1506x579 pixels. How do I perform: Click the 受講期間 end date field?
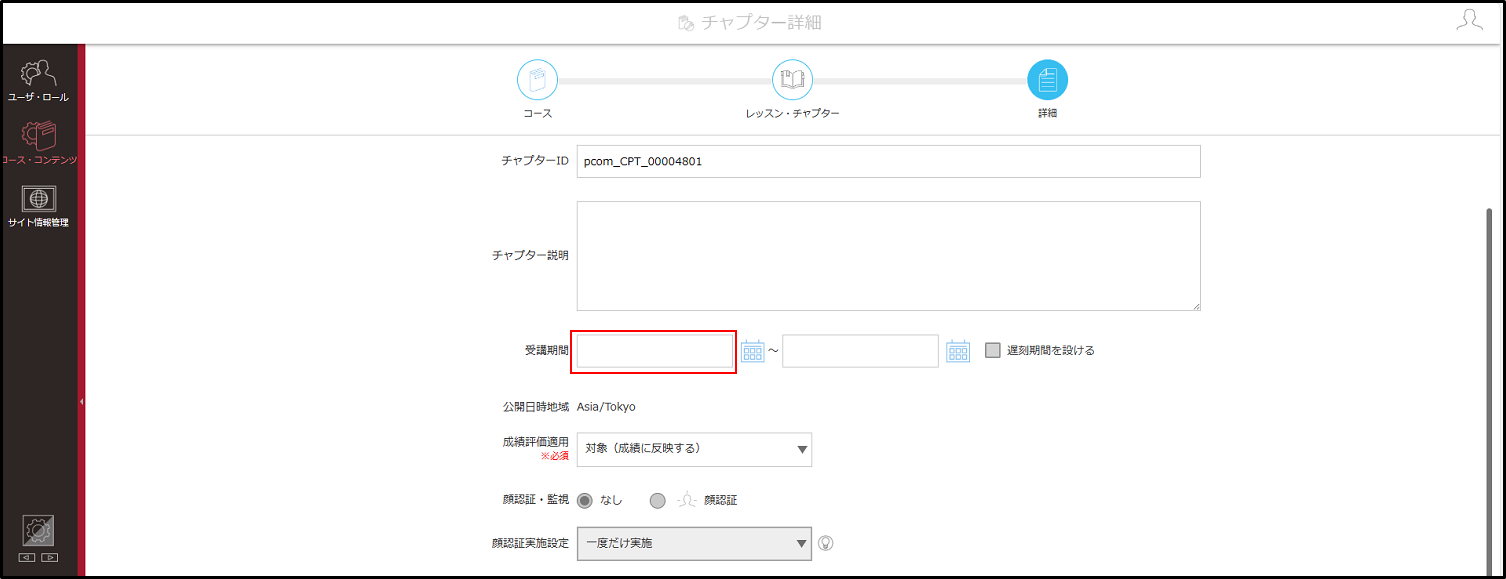860,351
